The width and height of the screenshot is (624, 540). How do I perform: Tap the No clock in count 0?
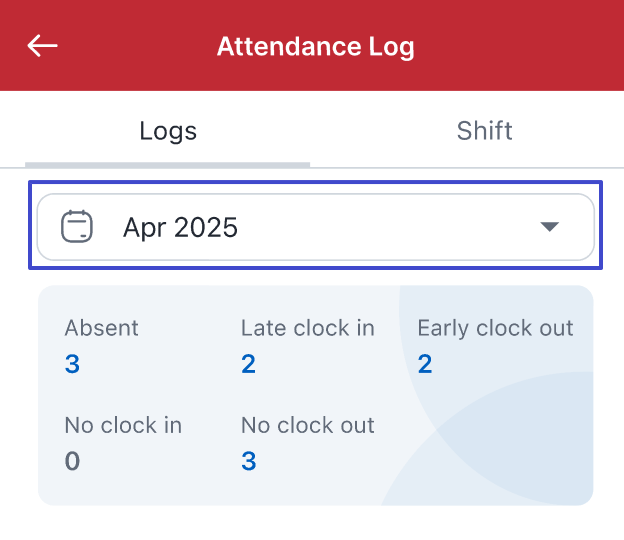(72, 461)
